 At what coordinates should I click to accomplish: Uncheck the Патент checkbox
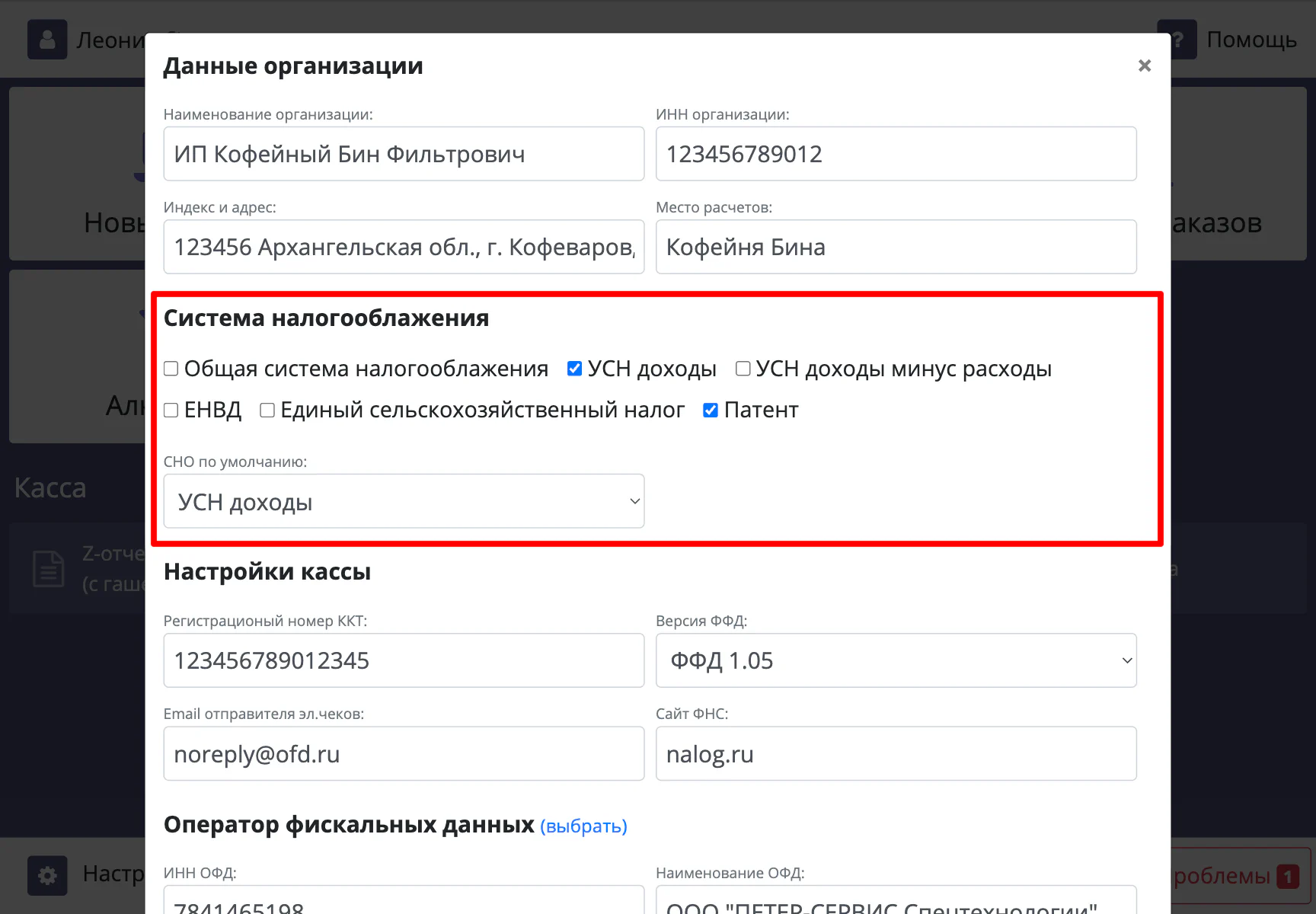[711, 410]
